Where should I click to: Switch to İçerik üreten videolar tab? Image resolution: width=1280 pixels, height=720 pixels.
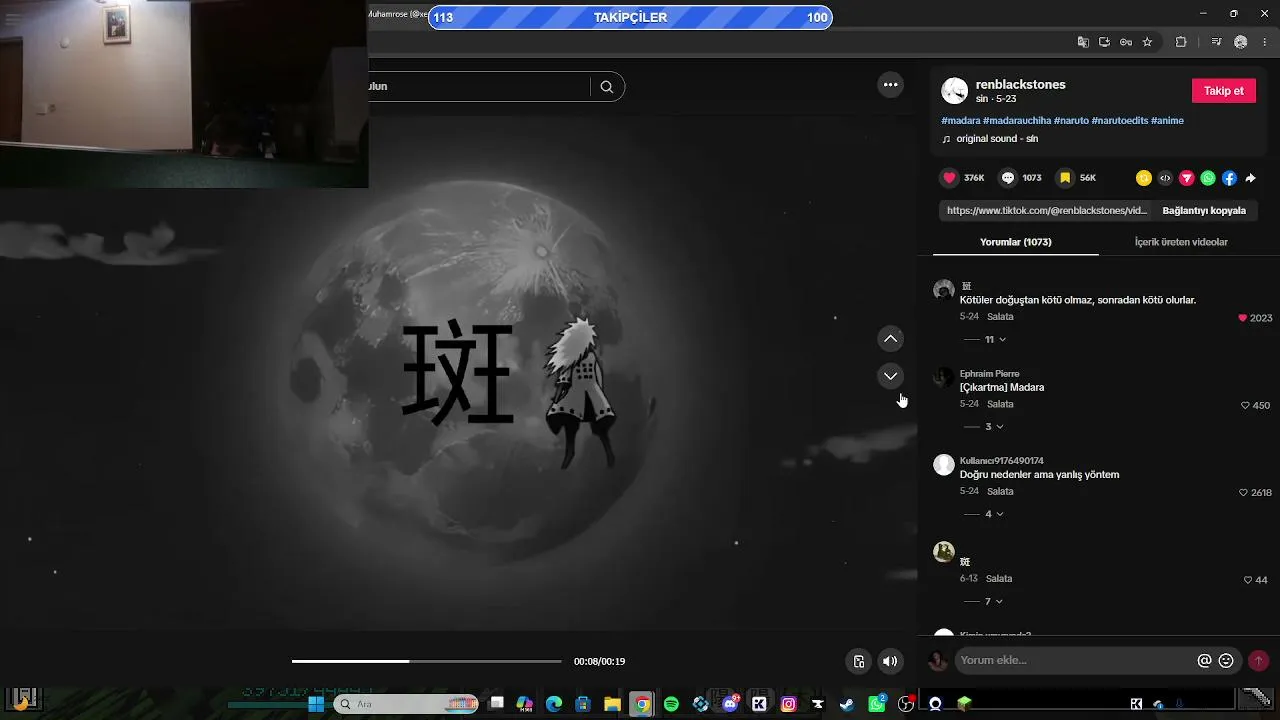pos(1181,242)
